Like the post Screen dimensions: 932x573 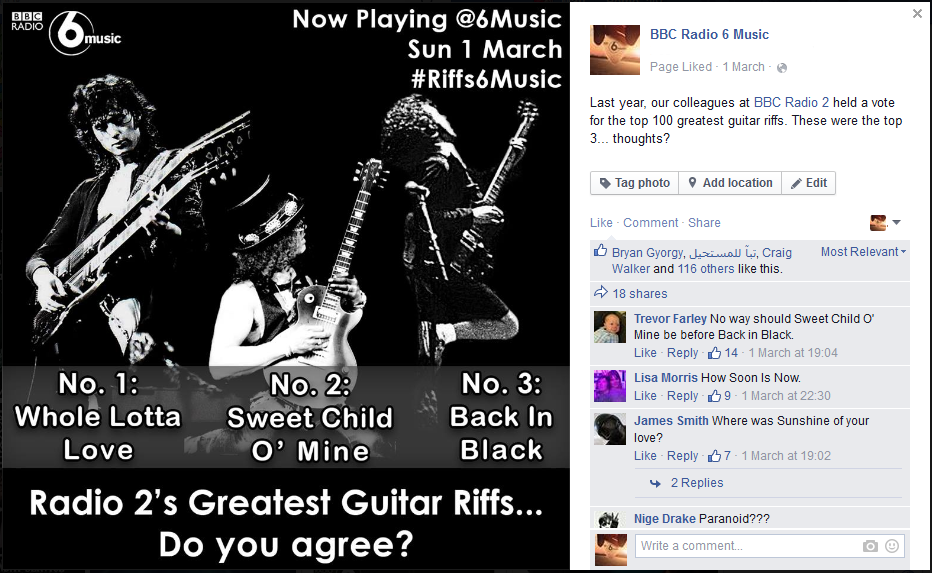click(x=601, y=222)
